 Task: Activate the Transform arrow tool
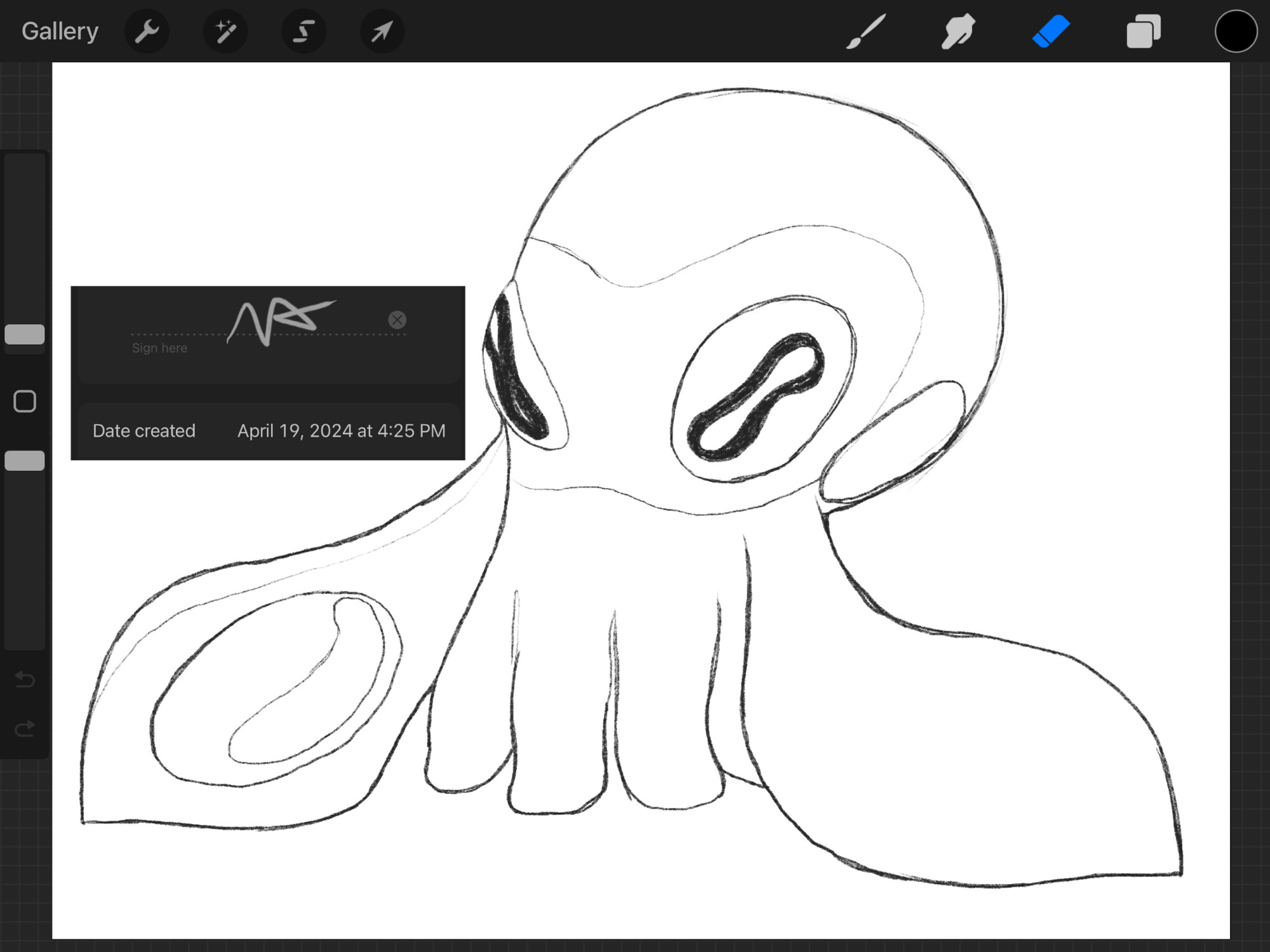382,31
